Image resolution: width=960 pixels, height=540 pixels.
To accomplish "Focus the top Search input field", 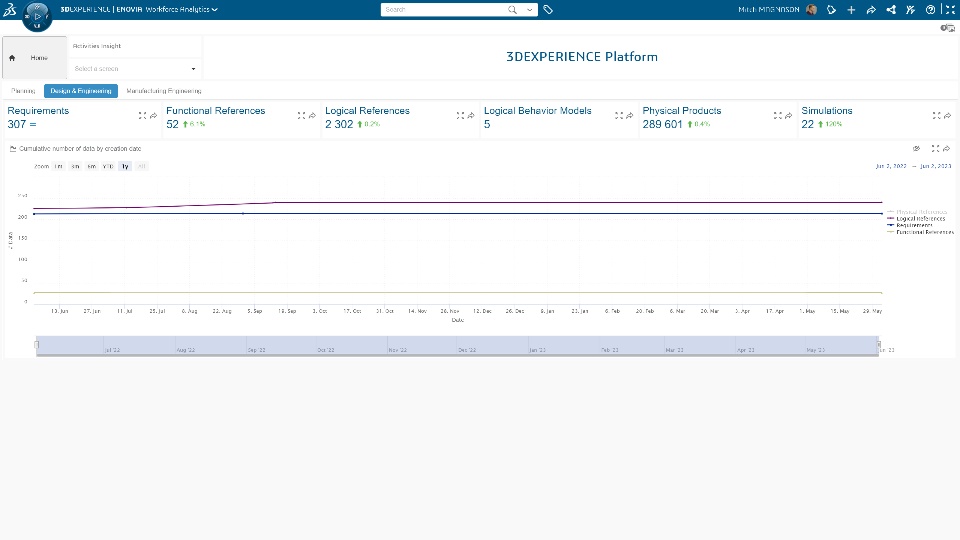I will 444,10.
